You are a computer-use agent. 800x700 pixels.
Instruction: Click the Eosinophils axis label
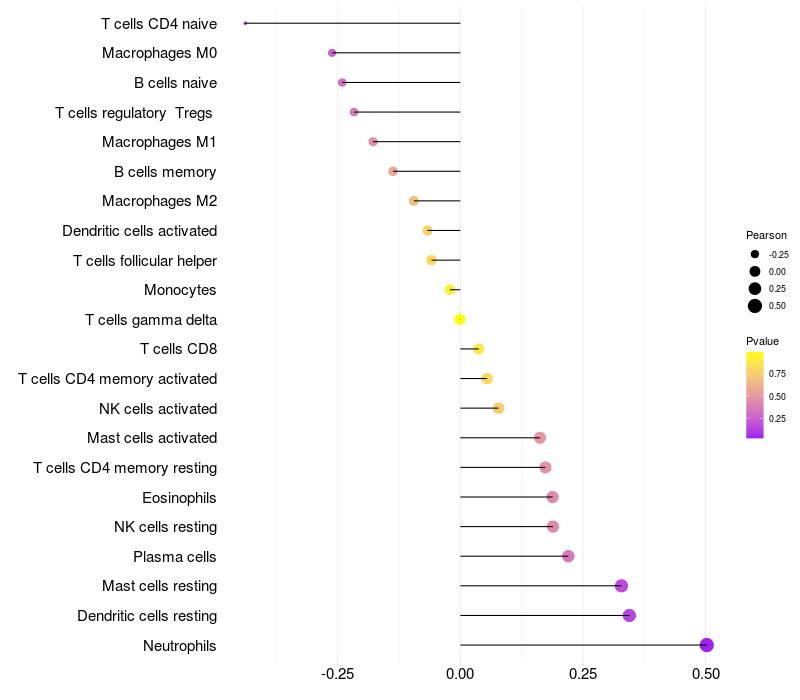[x=179, y=498]
